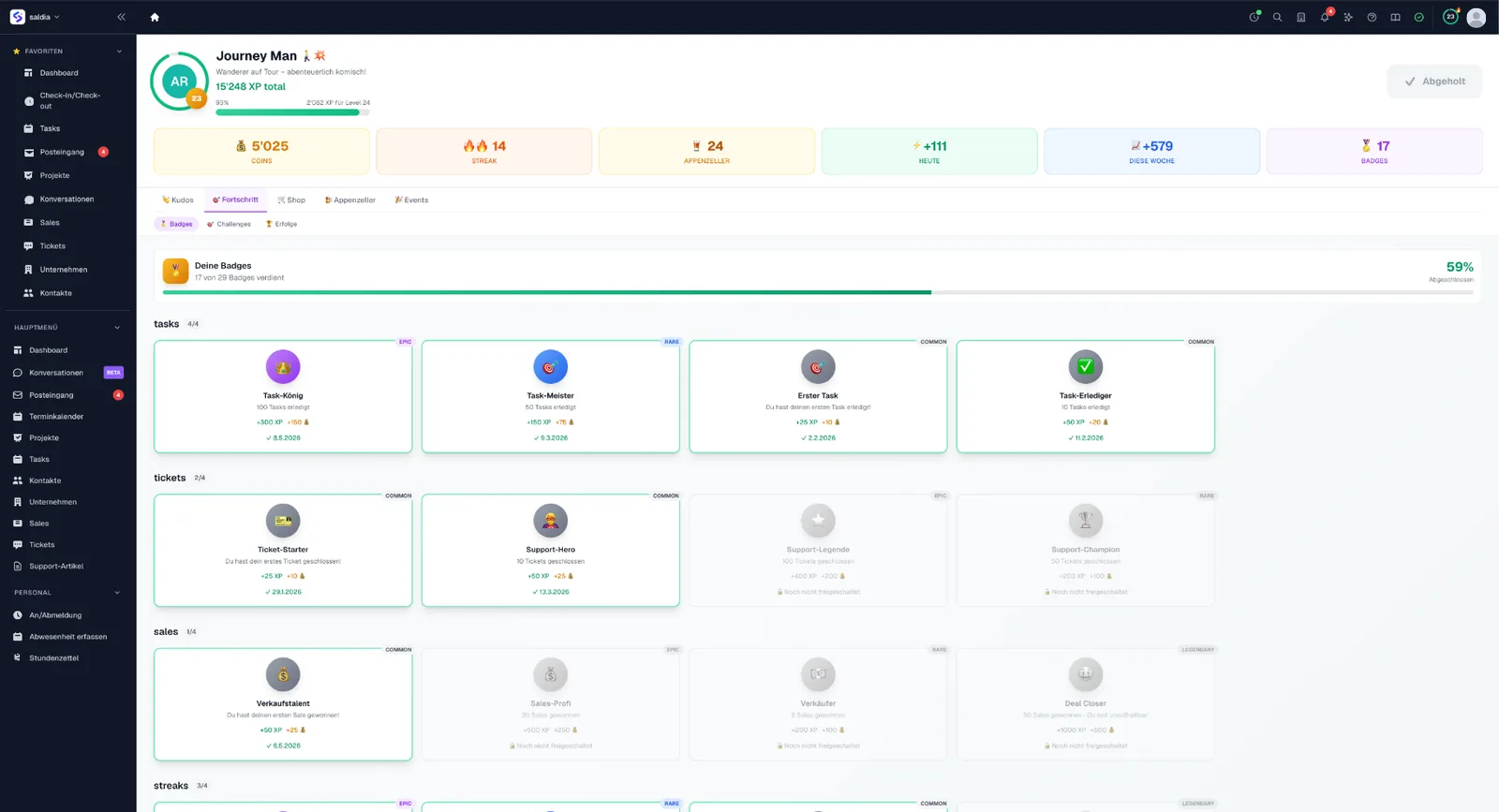Open the Events tab
Viewport: 1499px width, 812px height.
tap(411, 199)
